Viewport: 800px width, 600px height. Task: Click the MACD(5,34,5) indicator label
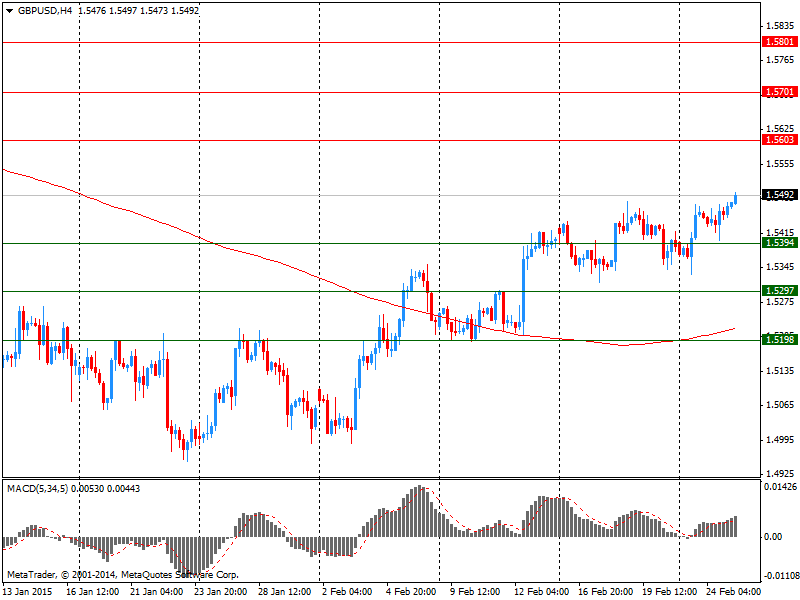(37, 489)
